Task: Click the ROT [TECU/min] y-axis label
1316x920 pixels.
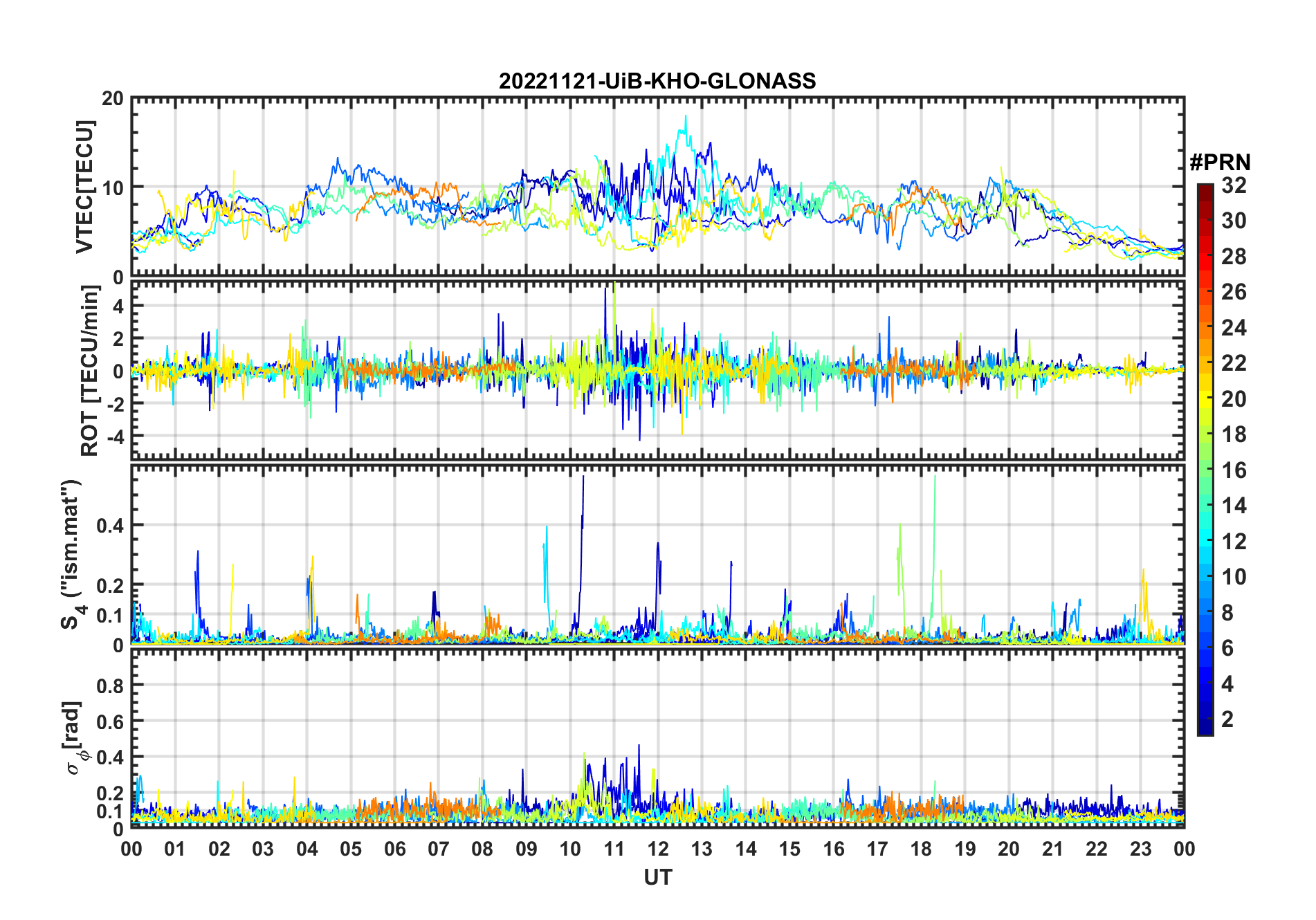Action: [x=89, y=370]
